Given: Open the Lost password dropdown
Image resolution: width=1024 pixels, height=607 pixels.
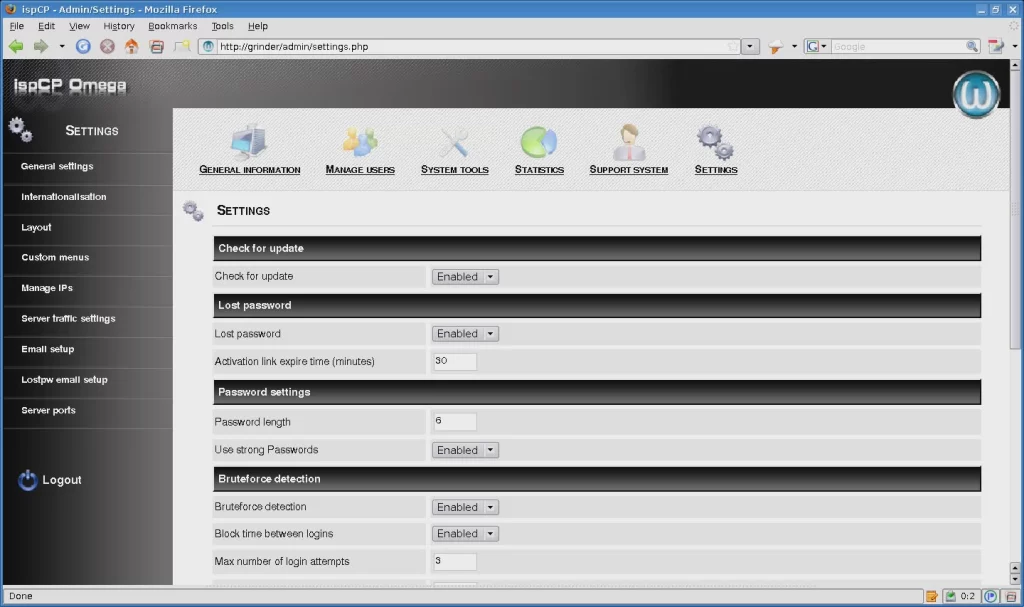Looking at the screenshot, I should (465, 334).
